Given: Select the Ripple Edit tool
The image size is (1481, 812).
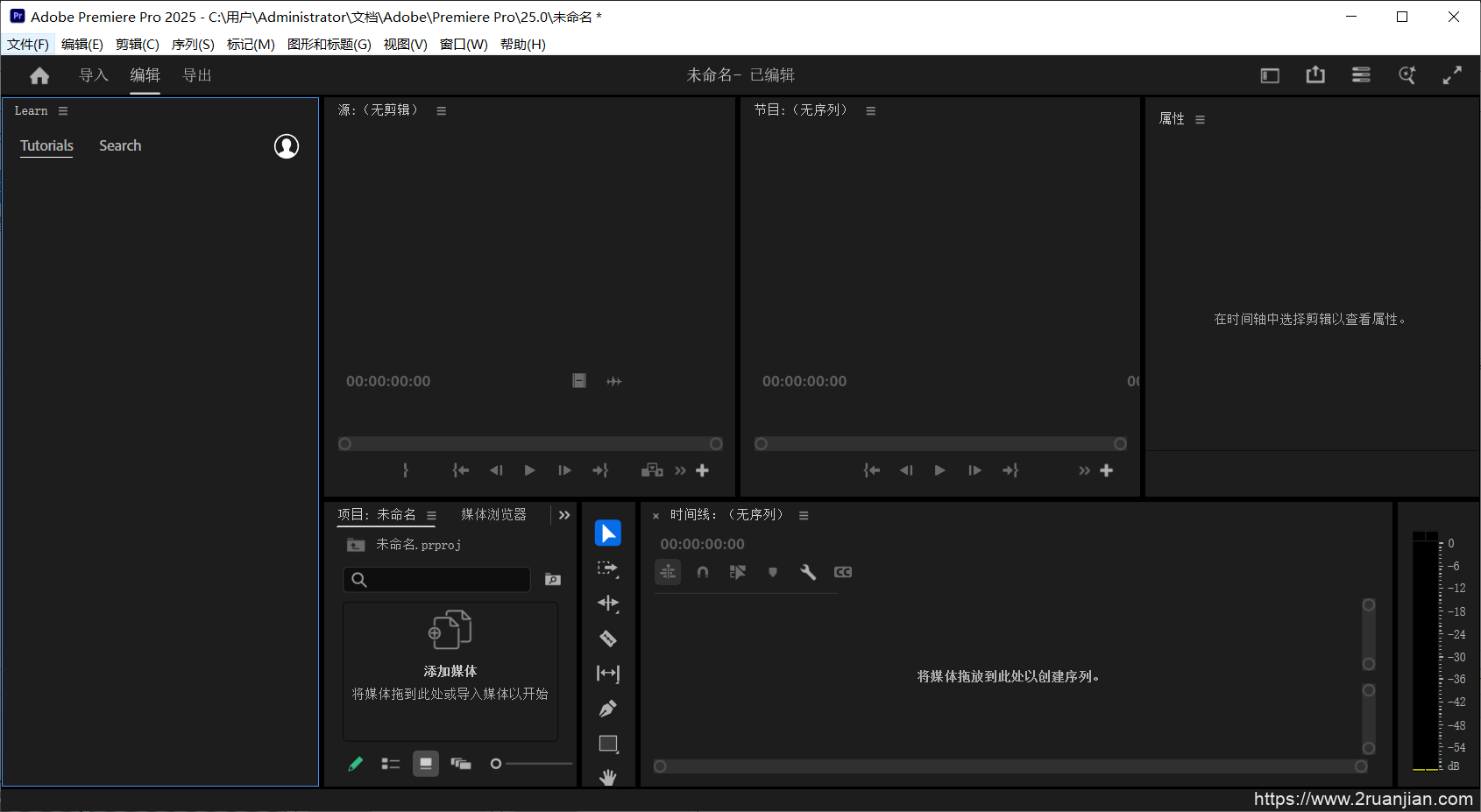Looking at the screenshot, I should (608, 604).
